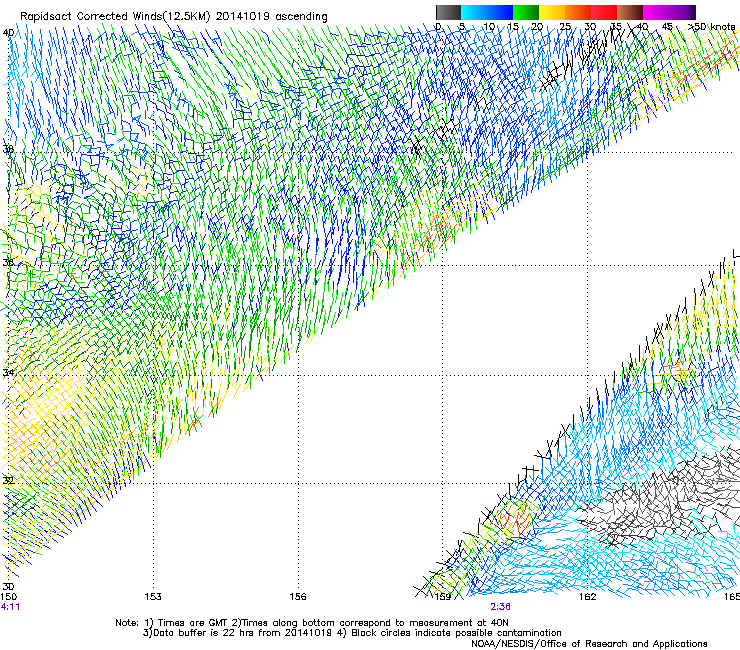
Task: Click the purple time stamp '4:11'
Action: pyautogui.click(x=10, y=607)
